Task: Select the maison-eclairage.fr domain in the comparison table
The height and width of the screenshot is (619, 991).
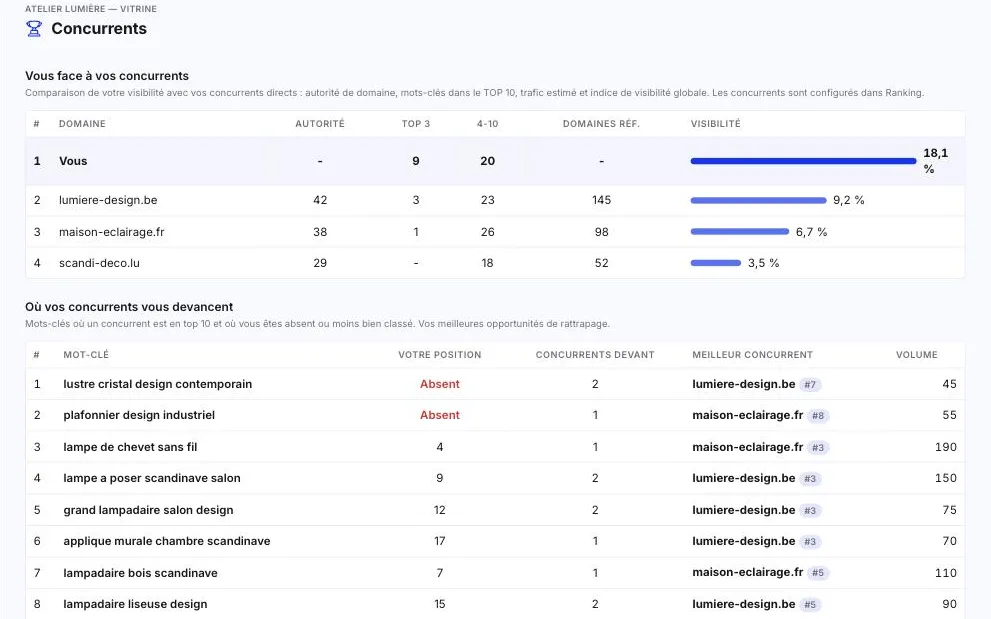Action: [111, 232]
